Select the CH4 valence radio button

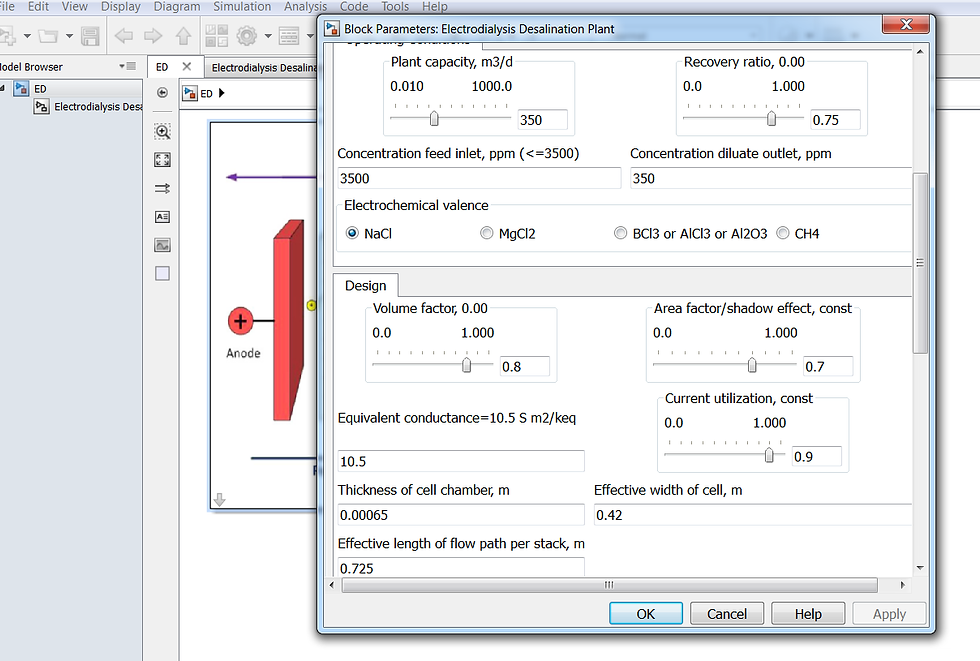tap(782, 233)
